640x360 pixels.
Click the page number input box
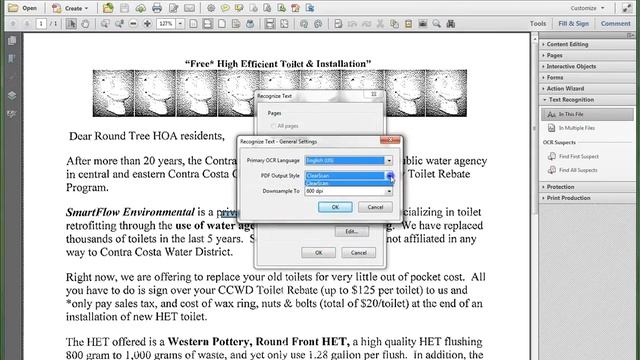coord(41,24)
